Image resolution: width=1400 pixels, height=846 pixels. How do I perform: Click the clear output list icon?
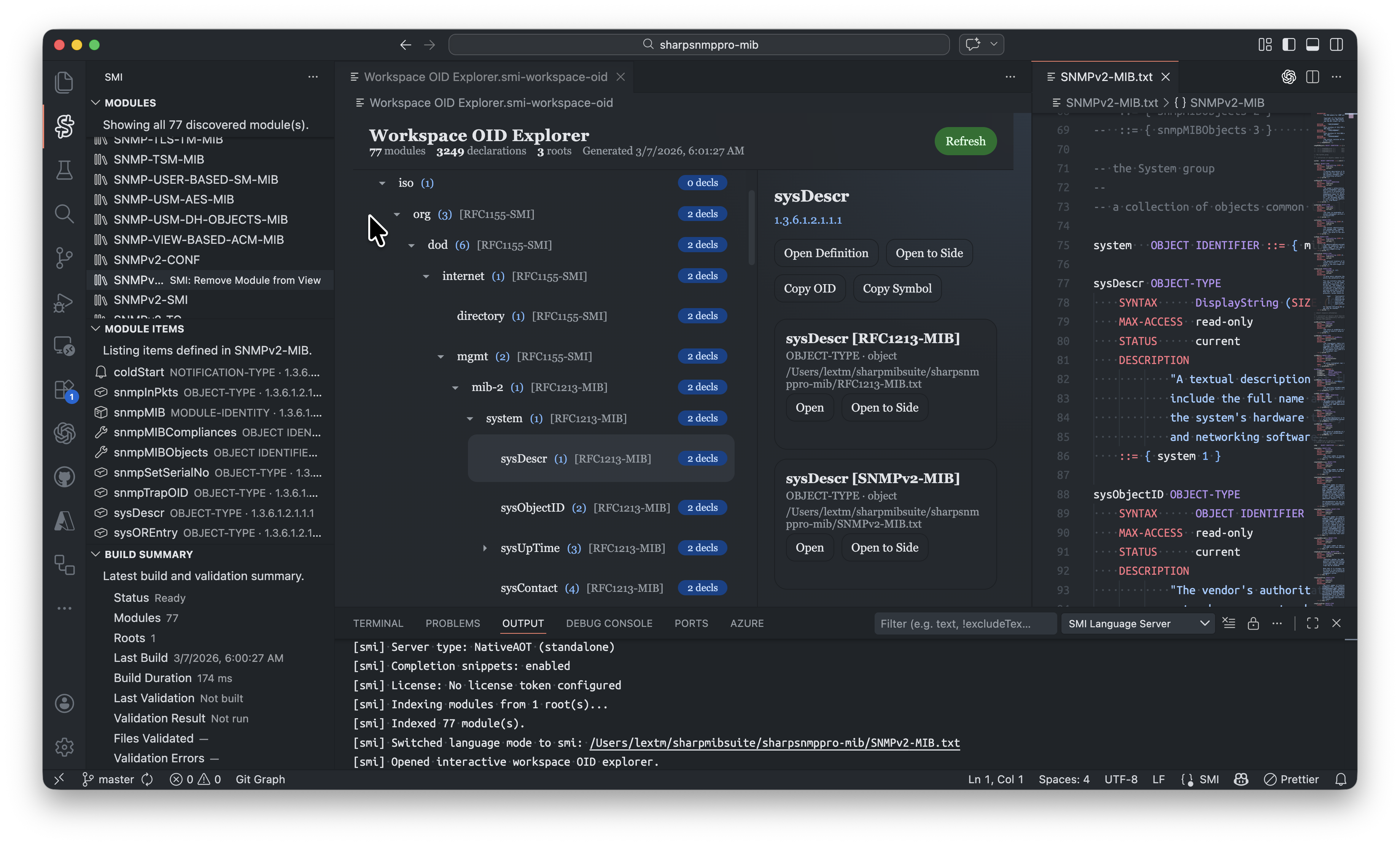tap(1228, 623)
